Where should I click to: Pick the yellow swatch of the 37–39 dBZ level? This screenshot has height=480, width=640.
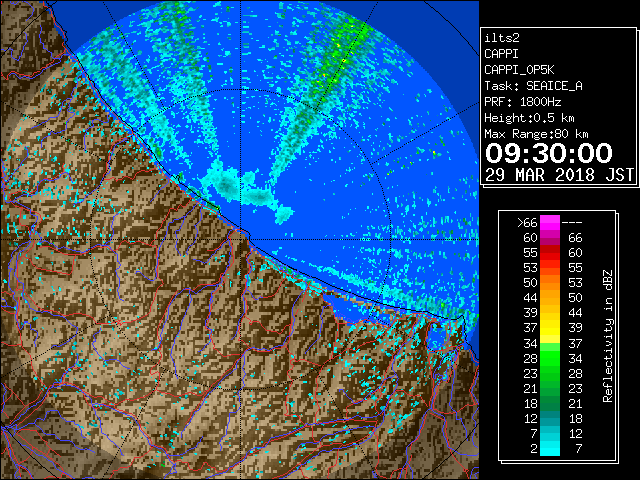click(550, 328)
